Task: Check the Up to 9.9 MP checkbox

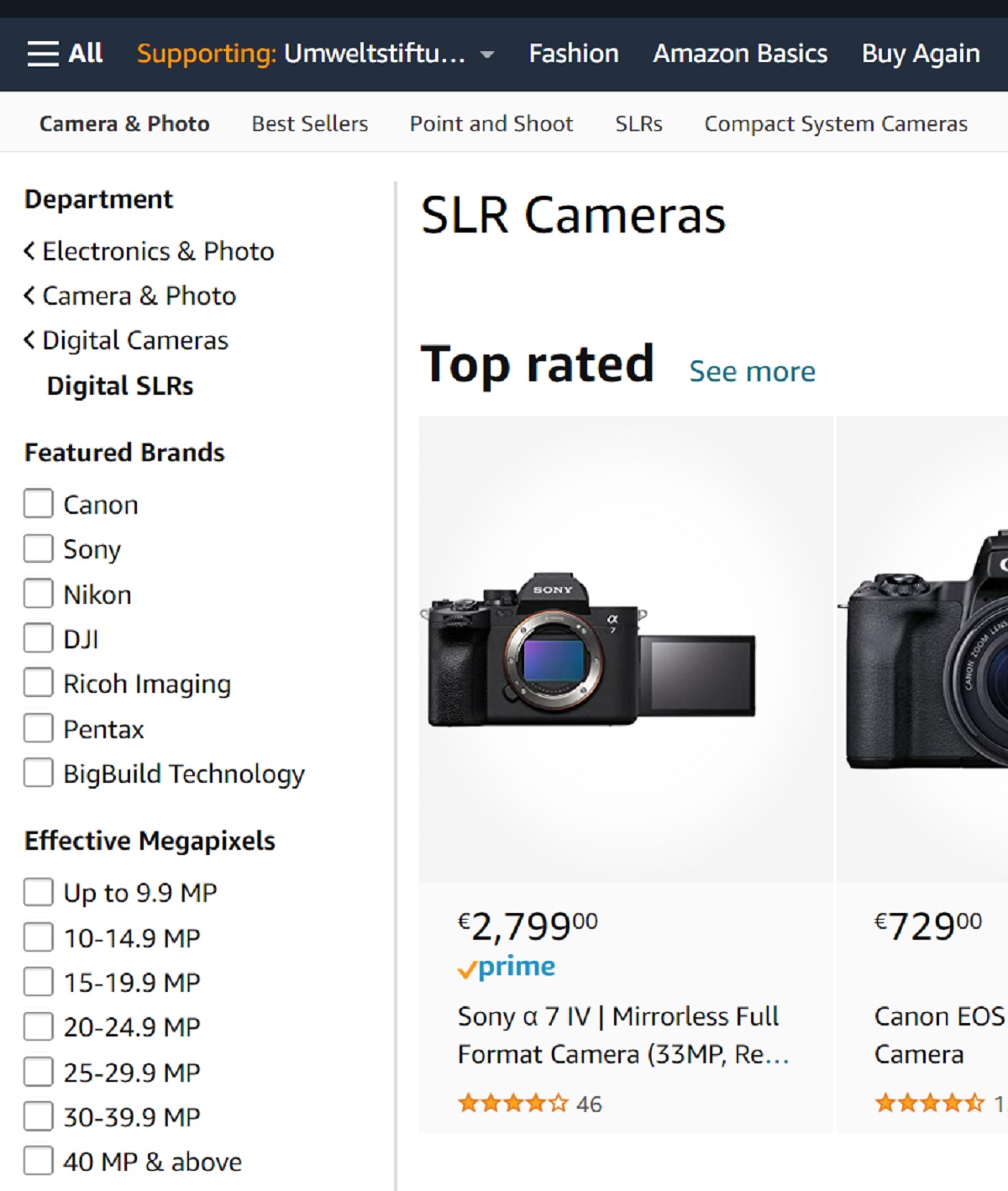Action: coord(38,892)
